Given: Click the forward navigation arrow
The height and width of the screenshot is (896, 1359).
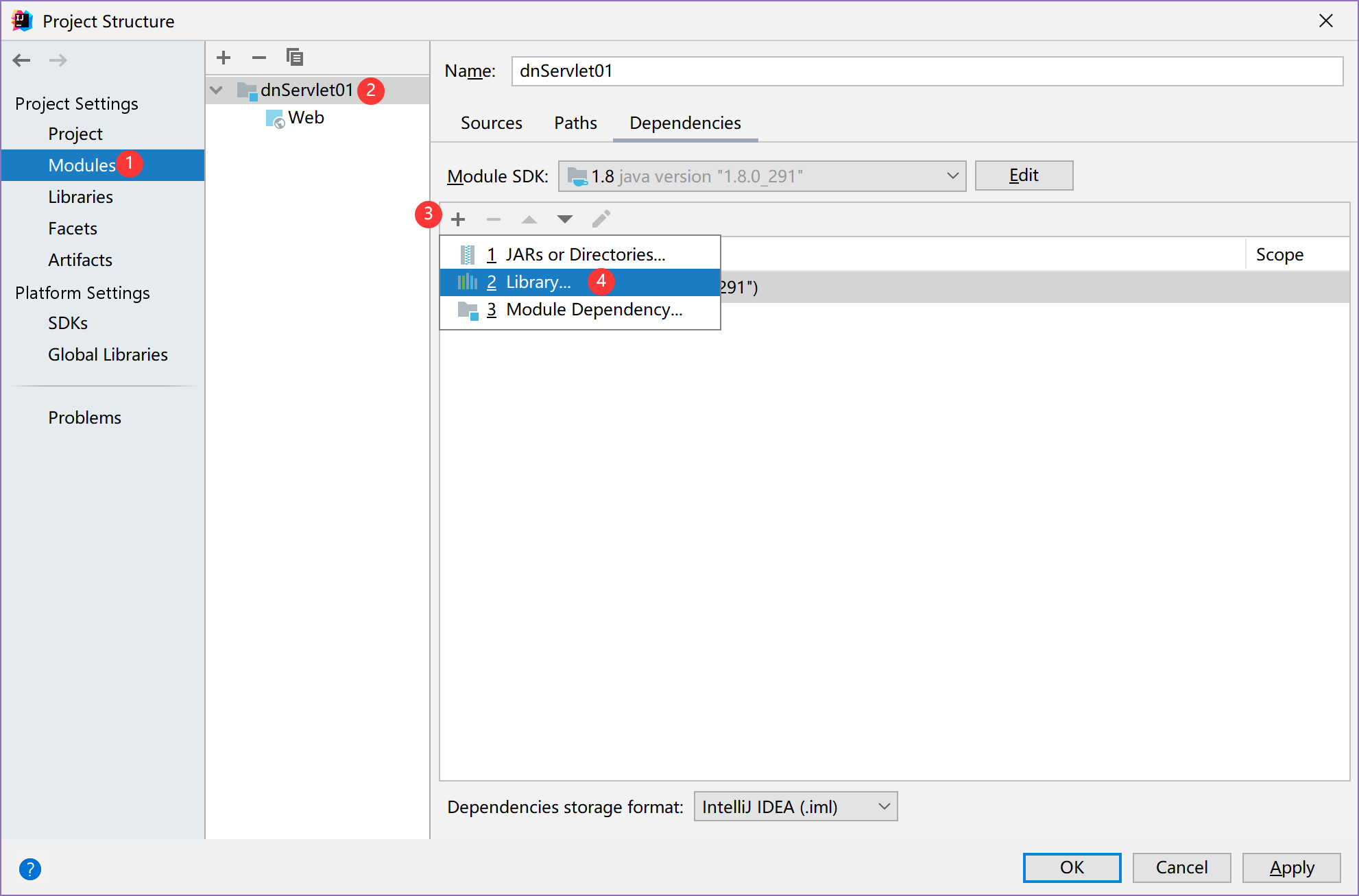Looking at the screenshot, I should click(58, 60).
